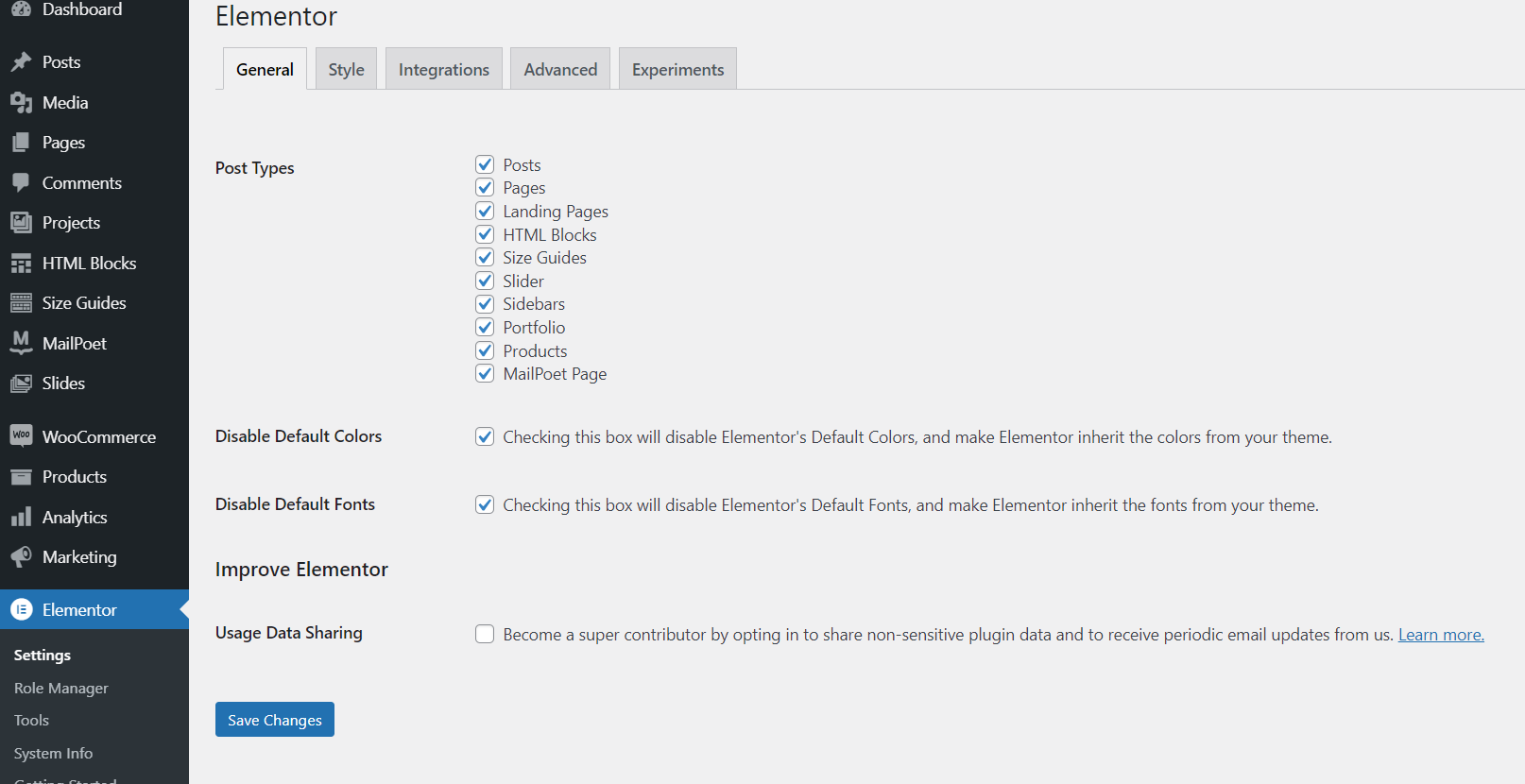Viewport: 1525px width, 784px height.
Task: Toggle the Size Guides post type checkbox
Action: [485, 257]
